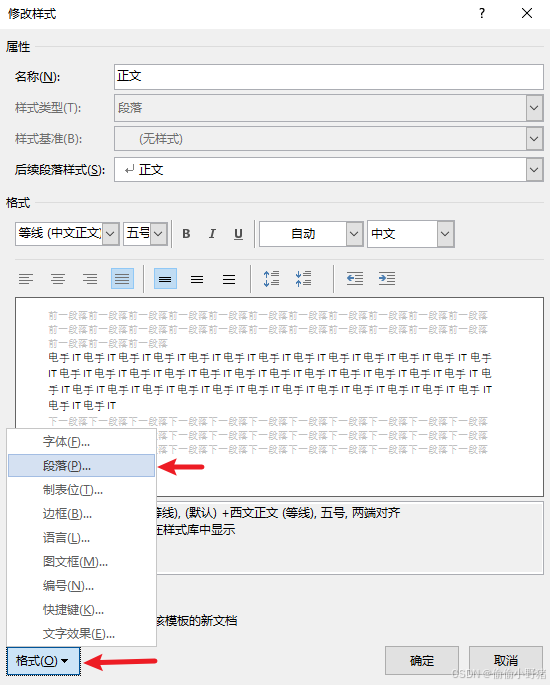Toggle Italic formatting button
The image size is (550, 685).
[x=212, y=234]
